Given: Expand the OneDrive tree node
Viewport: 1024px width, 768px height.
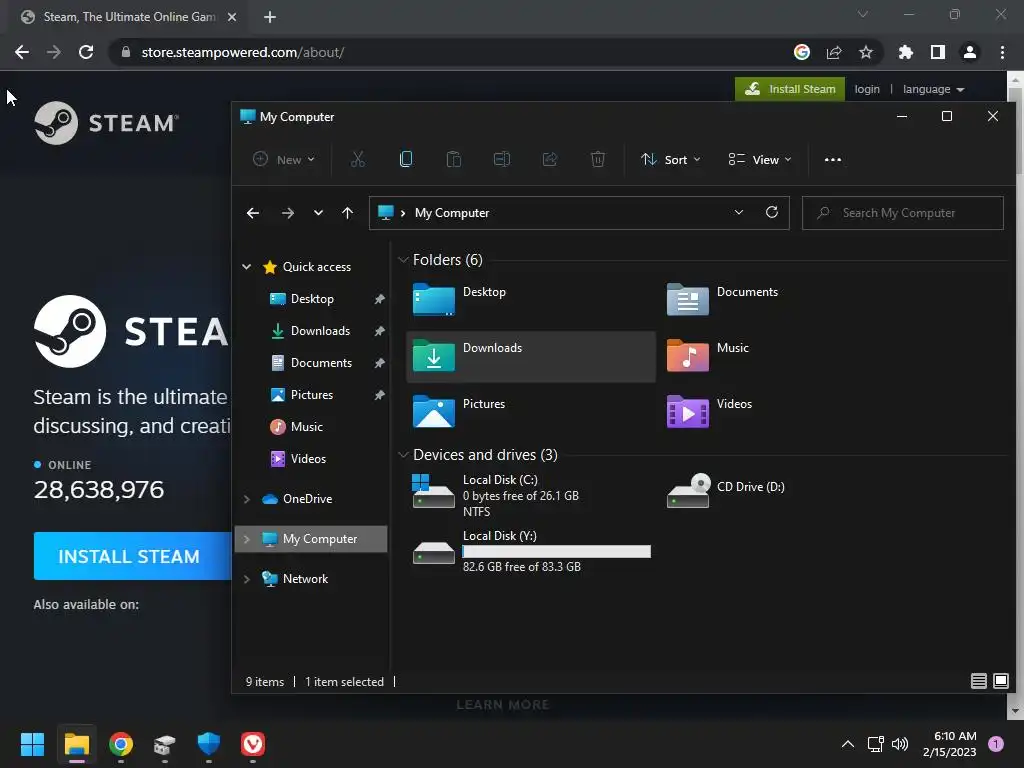Looking at the screenshot, I should point(247,499).
